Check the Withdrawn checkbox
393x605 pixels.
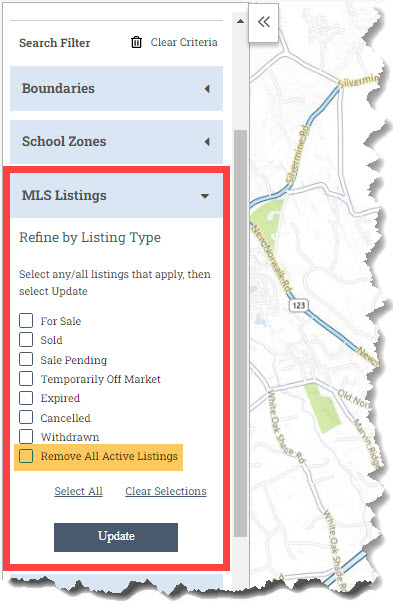pos(26,436)
